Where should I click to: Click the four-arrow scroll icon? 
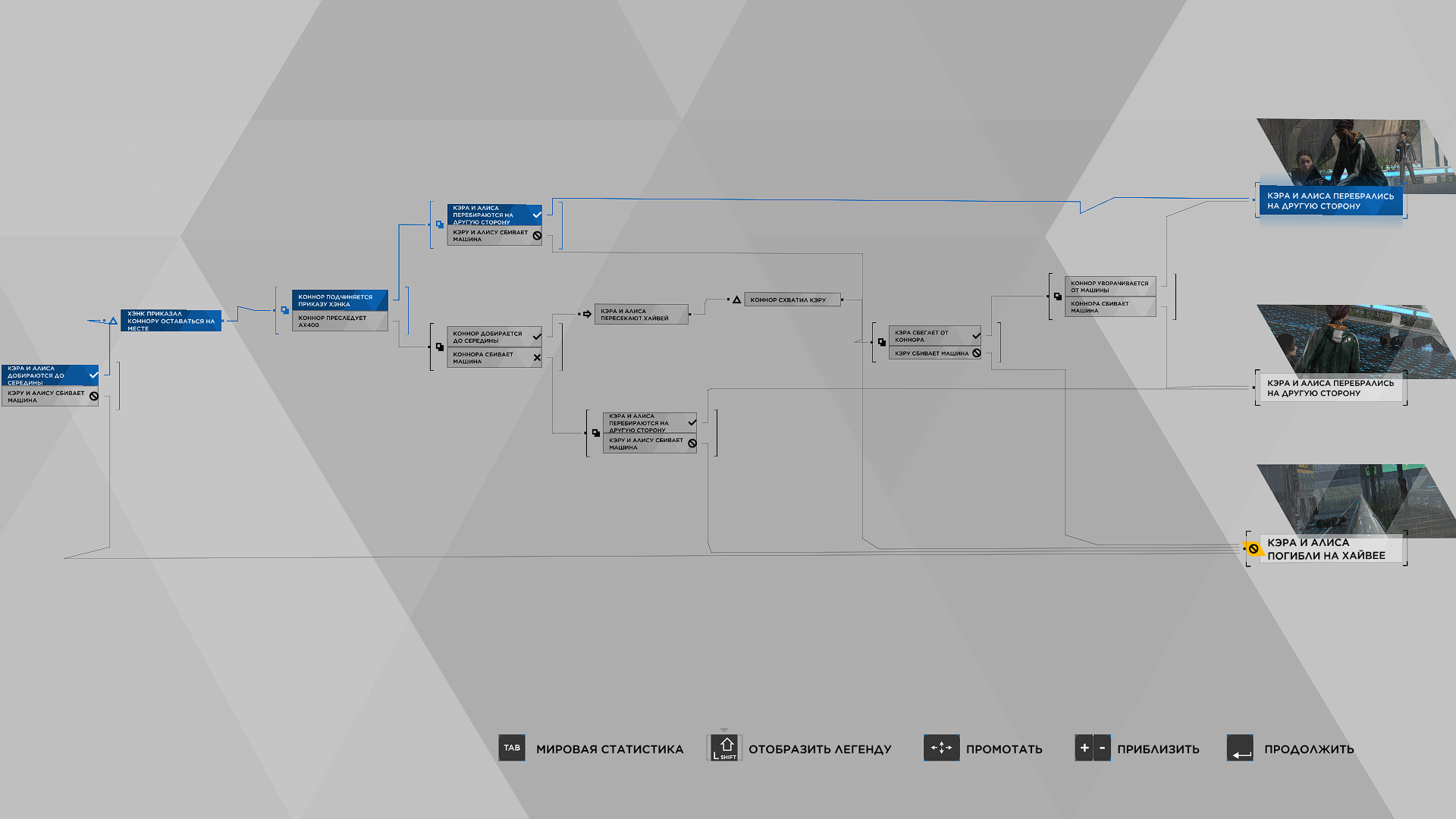(x=941, y=748)
